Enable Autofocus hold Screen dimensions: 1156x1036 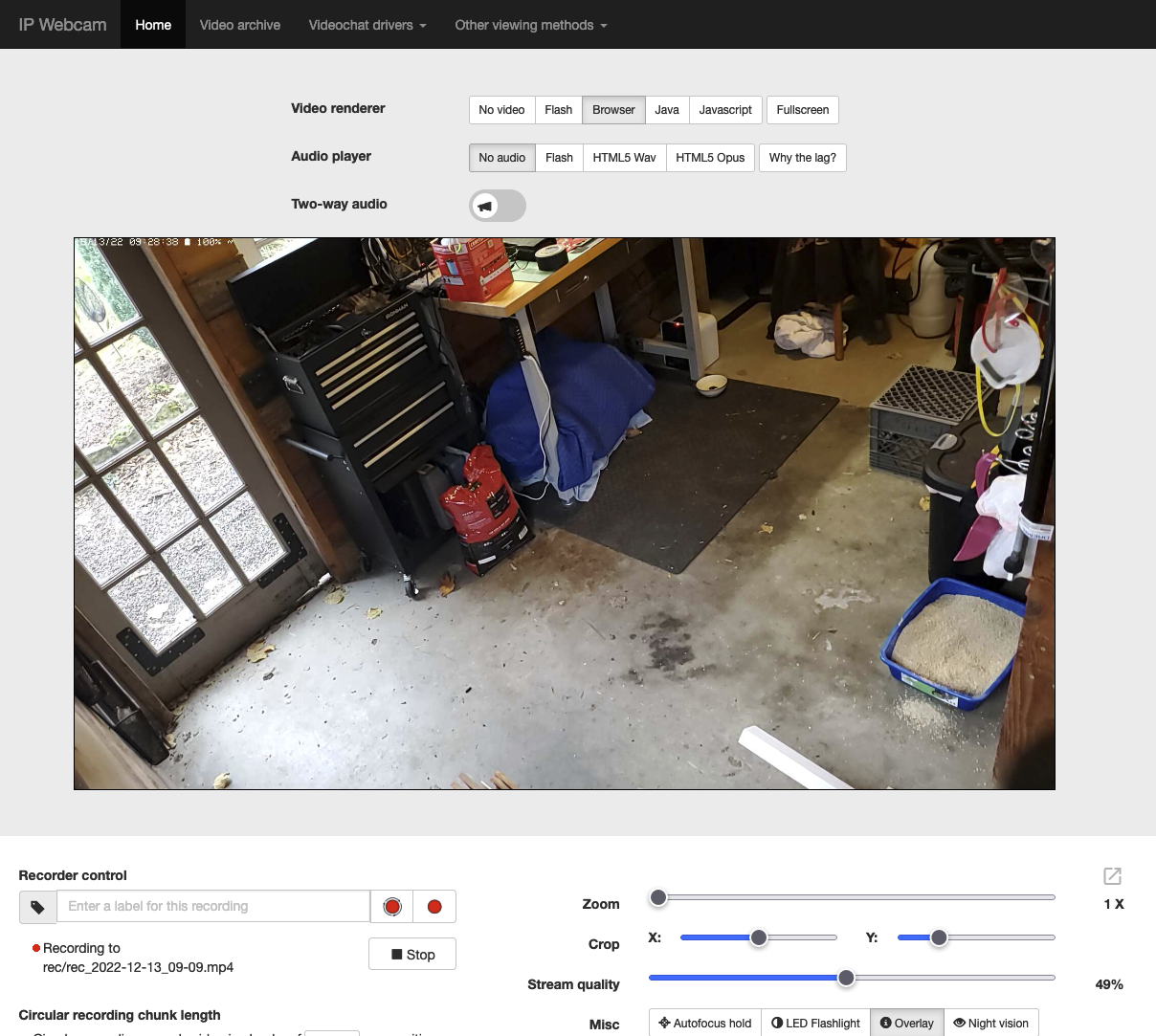(705, 1023)
